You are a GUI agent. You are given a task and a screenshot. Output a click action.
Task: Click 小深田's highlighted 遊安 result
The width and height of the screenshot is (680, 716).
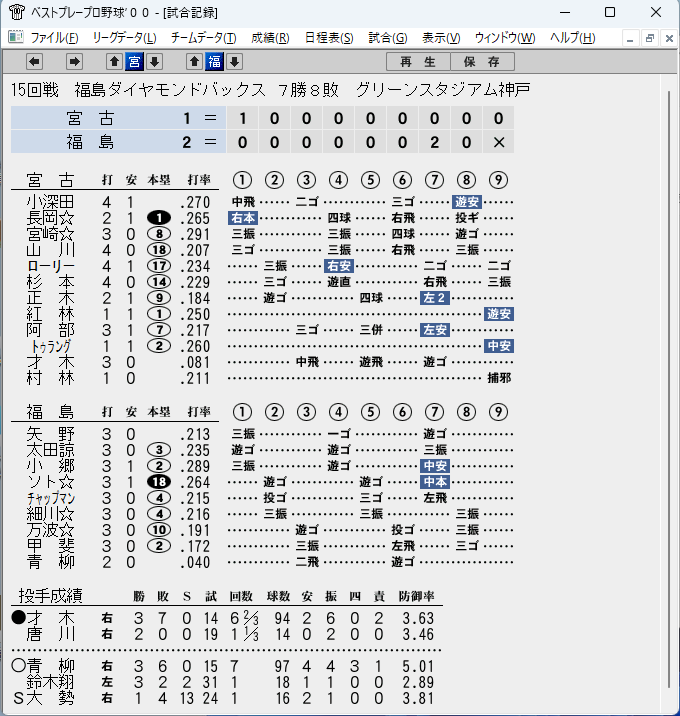click(x=467, y=202)
